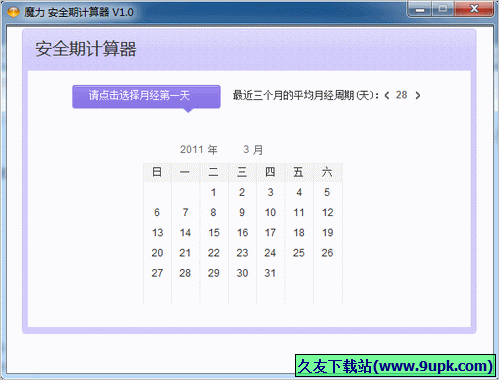Viewport: 499px width, 380px height.
Task: Decrease cycle days with left arrow
Action: click(387, 96)
